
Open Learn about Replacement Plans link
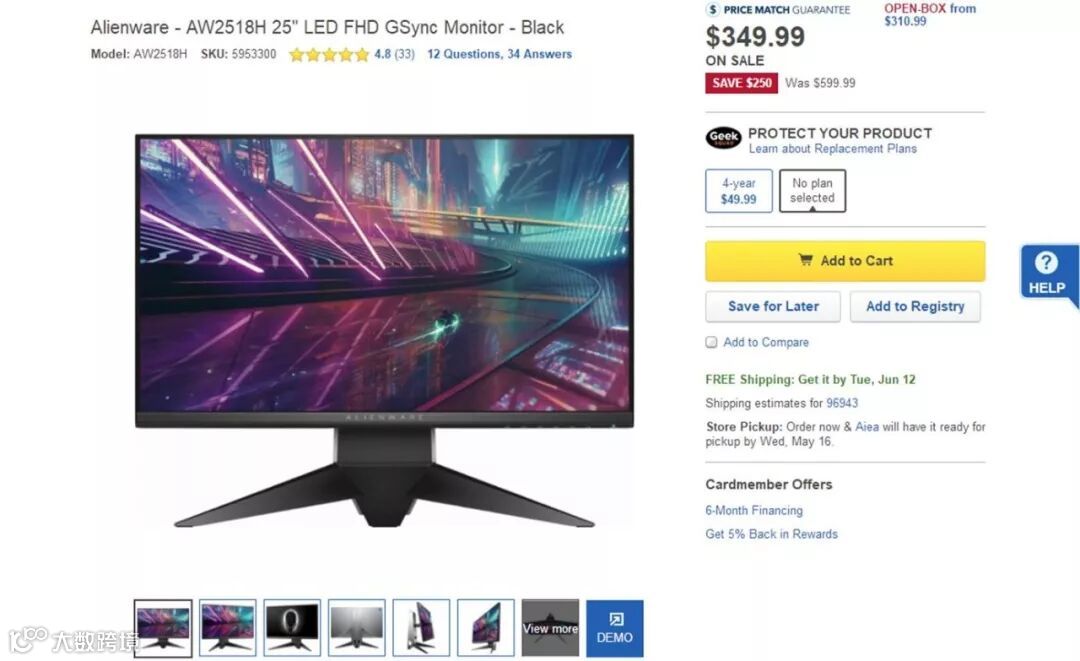point(833,149)
